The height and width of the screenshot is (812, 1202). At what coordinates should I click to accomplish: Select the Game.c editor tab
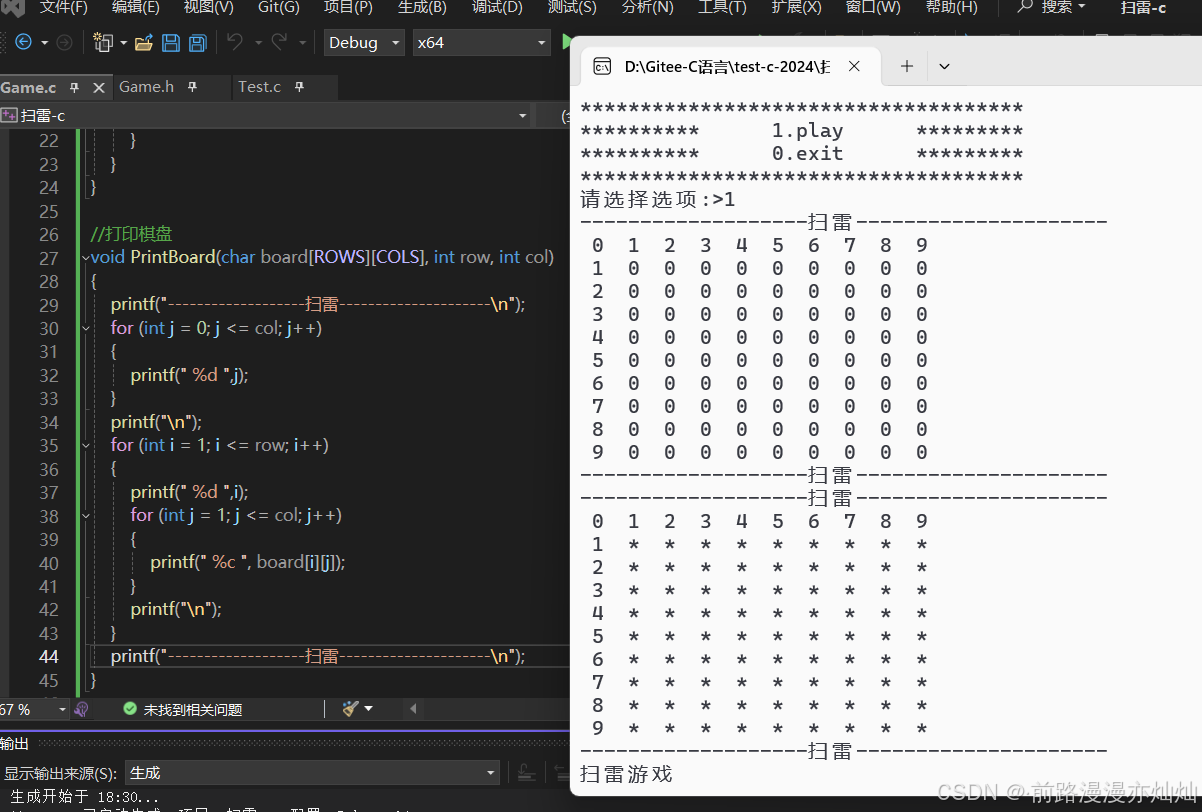point(29,87)
